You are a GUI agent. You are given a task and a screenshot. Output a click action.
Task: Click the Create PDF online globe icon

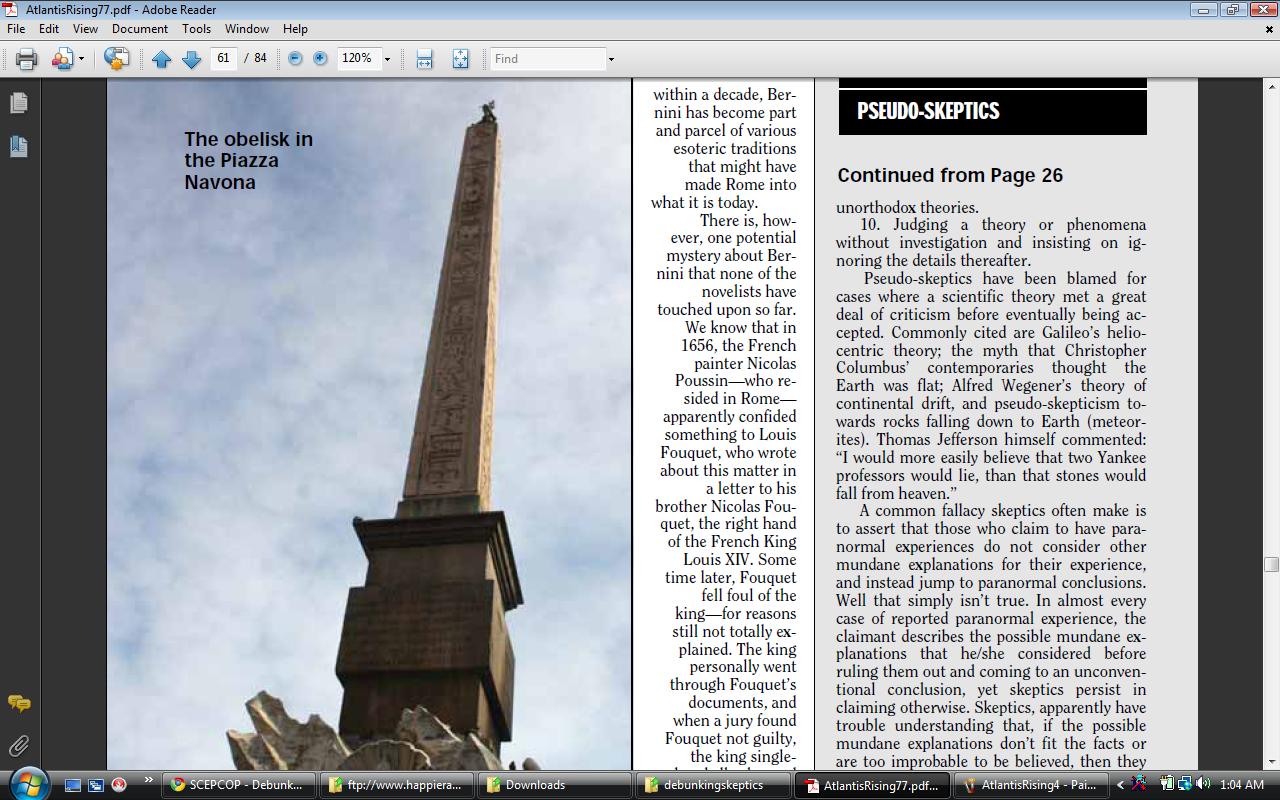[116, 59]
